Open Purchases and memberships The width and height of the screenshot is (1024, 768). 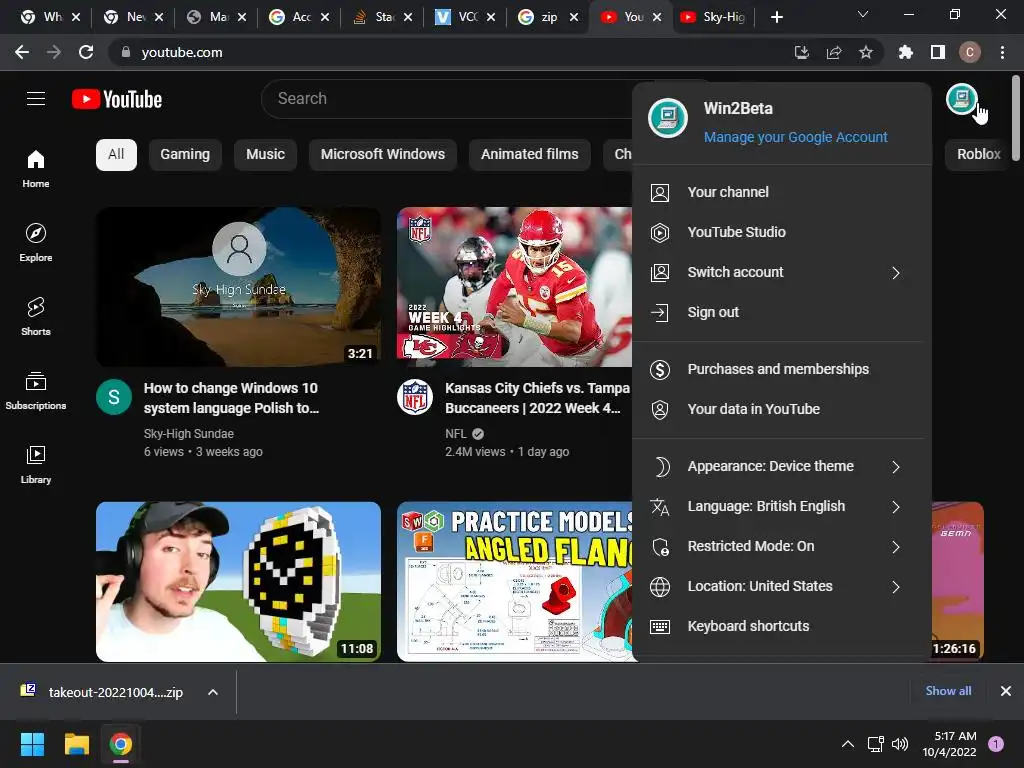782,369
